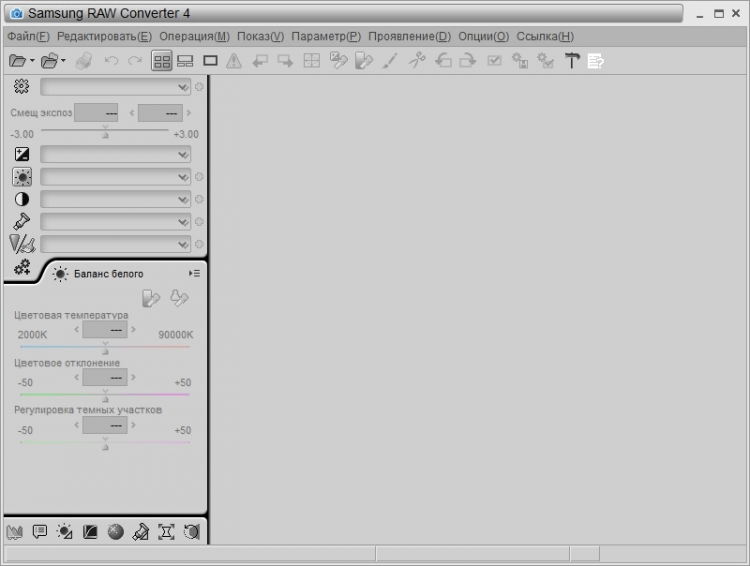Open the Файл menu
The width and height of the screenshot is (750, 566).
pos(28,36)
